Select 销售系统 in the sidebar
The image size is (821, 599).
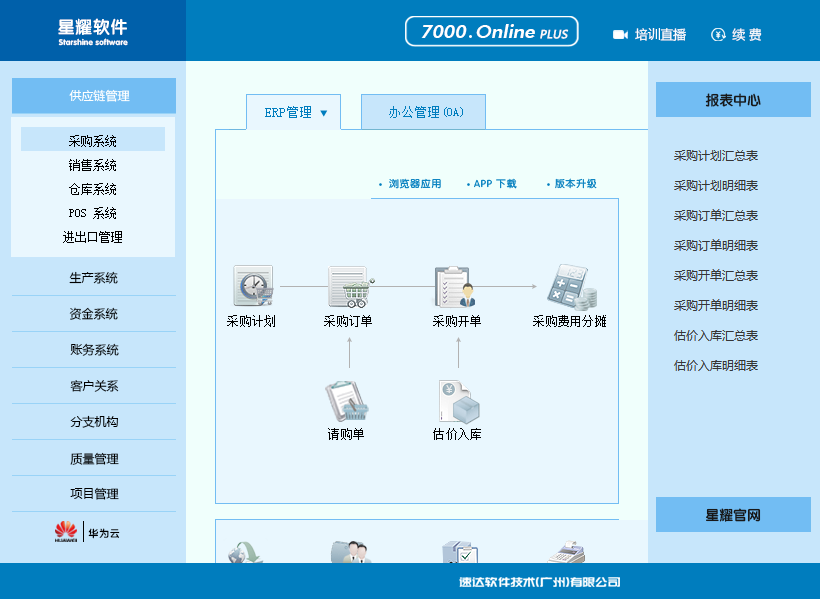[x=93, y=165]
